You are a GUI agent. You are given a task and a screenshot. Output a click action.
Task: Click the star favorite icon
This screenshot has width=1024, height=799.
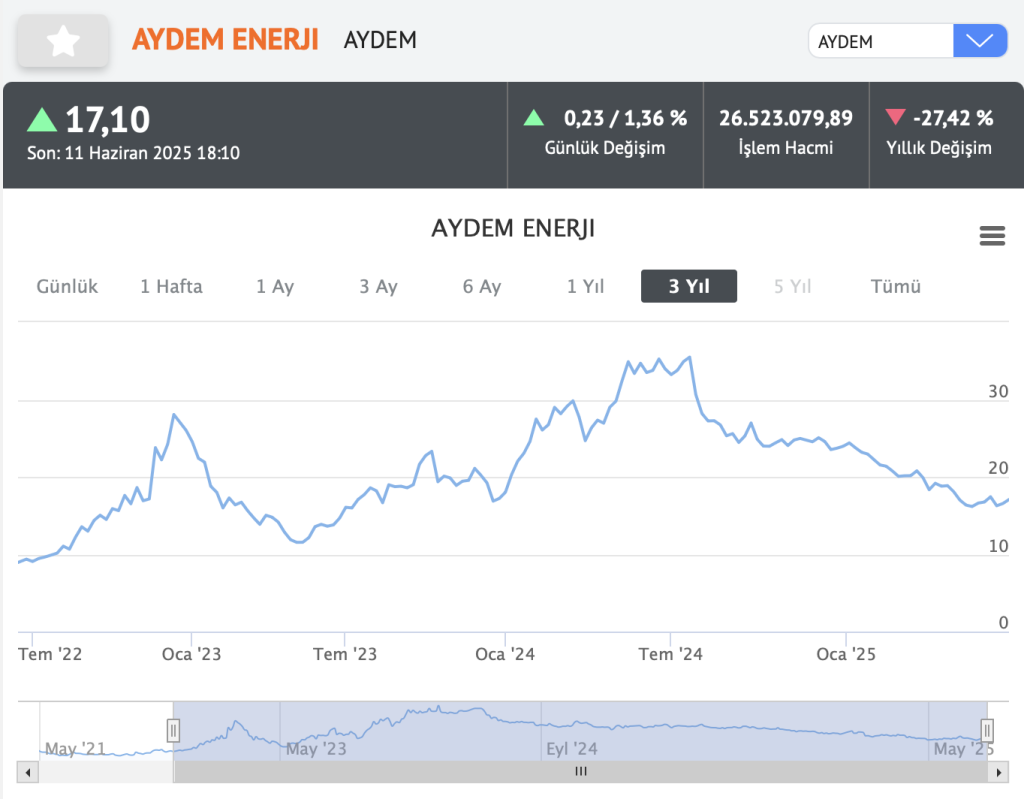coord(63,41)
